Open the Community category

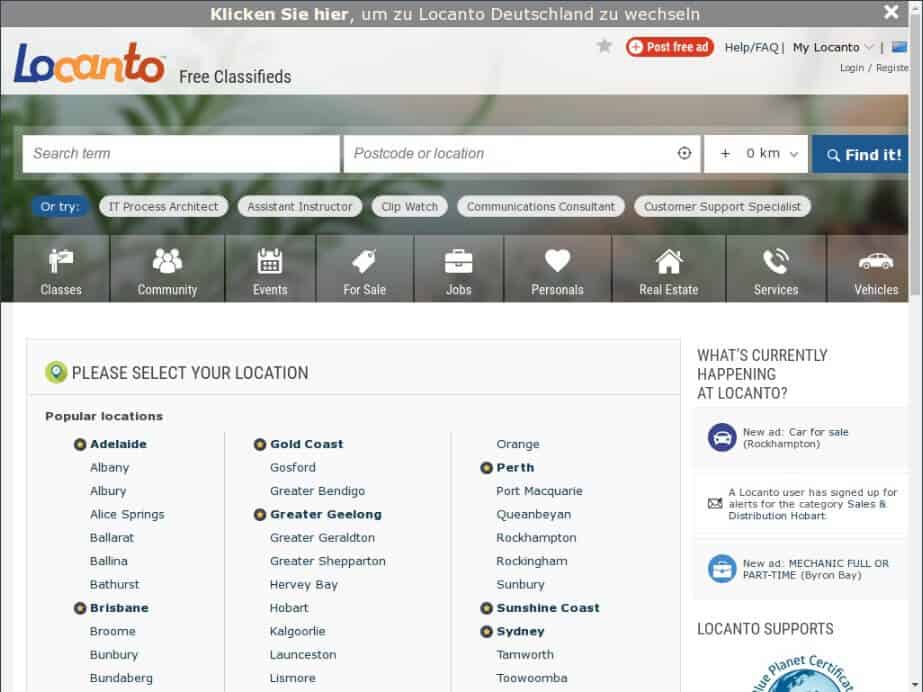click(167, 270)
